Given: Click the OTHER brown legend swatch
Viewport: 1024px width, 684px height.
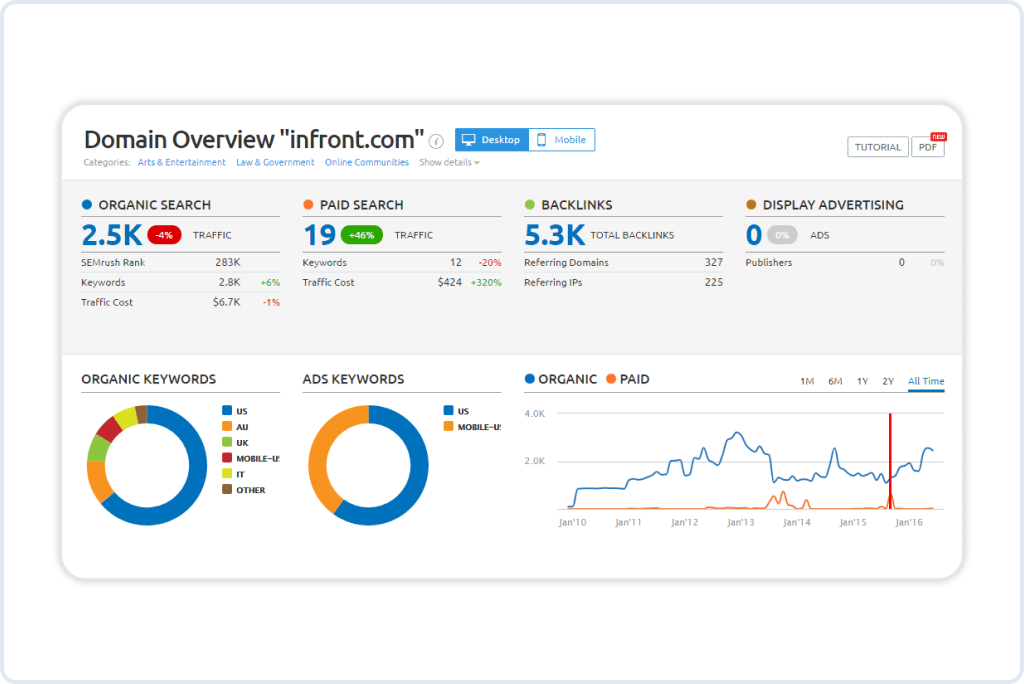Looking at the screenshot, I should click(227, 489).
